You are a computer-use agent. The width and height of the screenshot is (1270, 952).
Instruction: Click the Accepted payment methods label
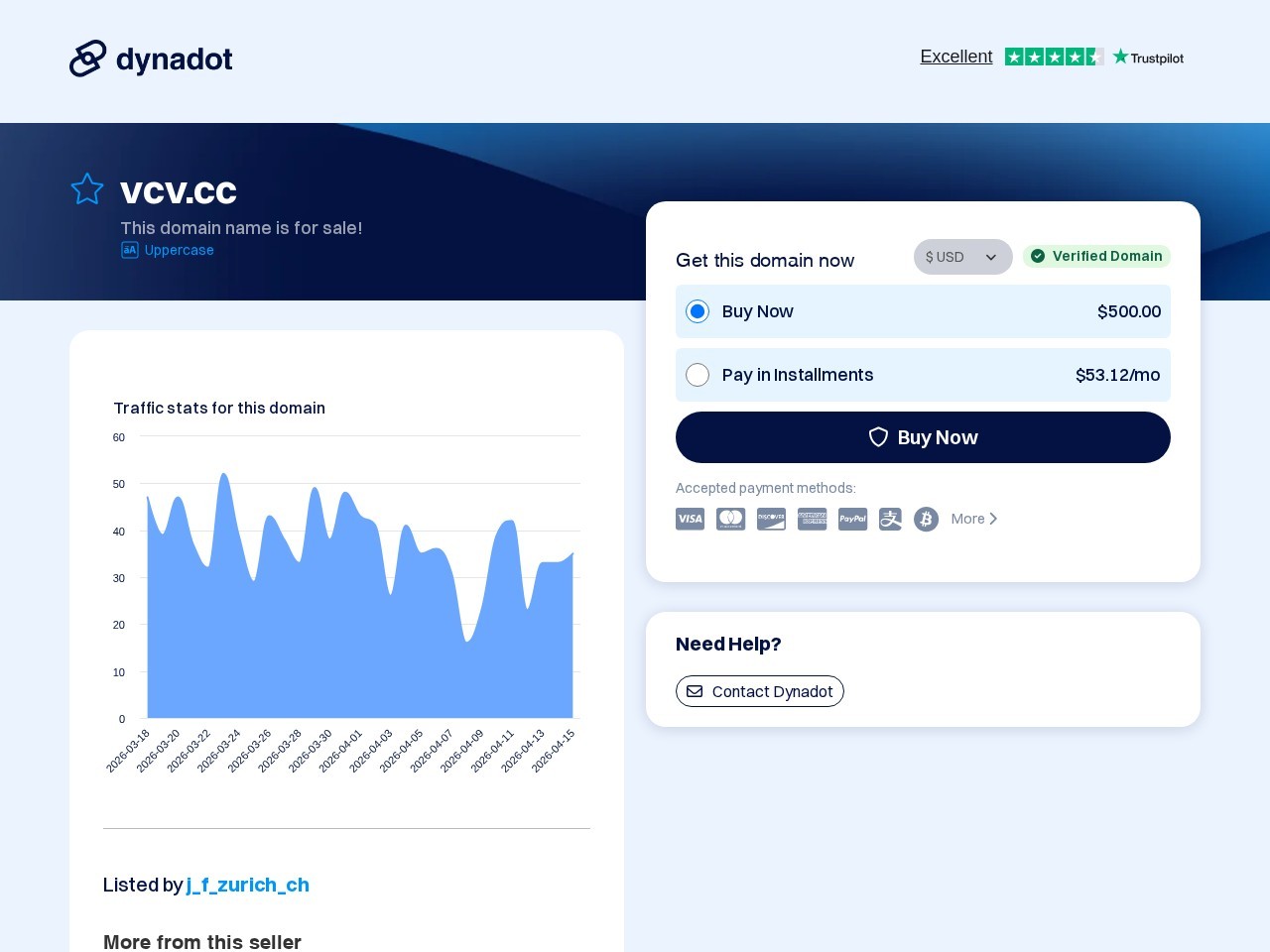click(766, 488)
